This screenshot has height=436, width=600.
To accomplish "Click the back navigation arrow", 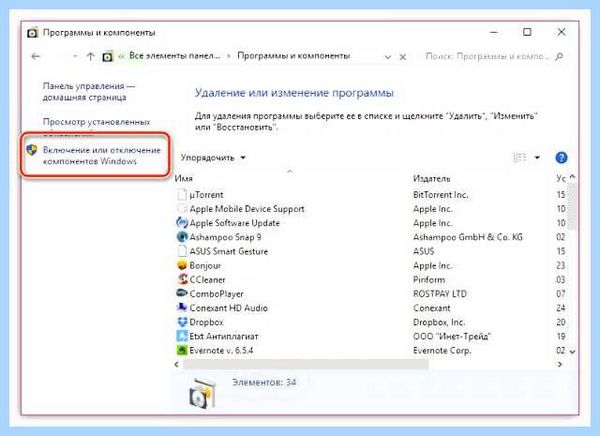I will pyautogui.click(x=36, y=57).
